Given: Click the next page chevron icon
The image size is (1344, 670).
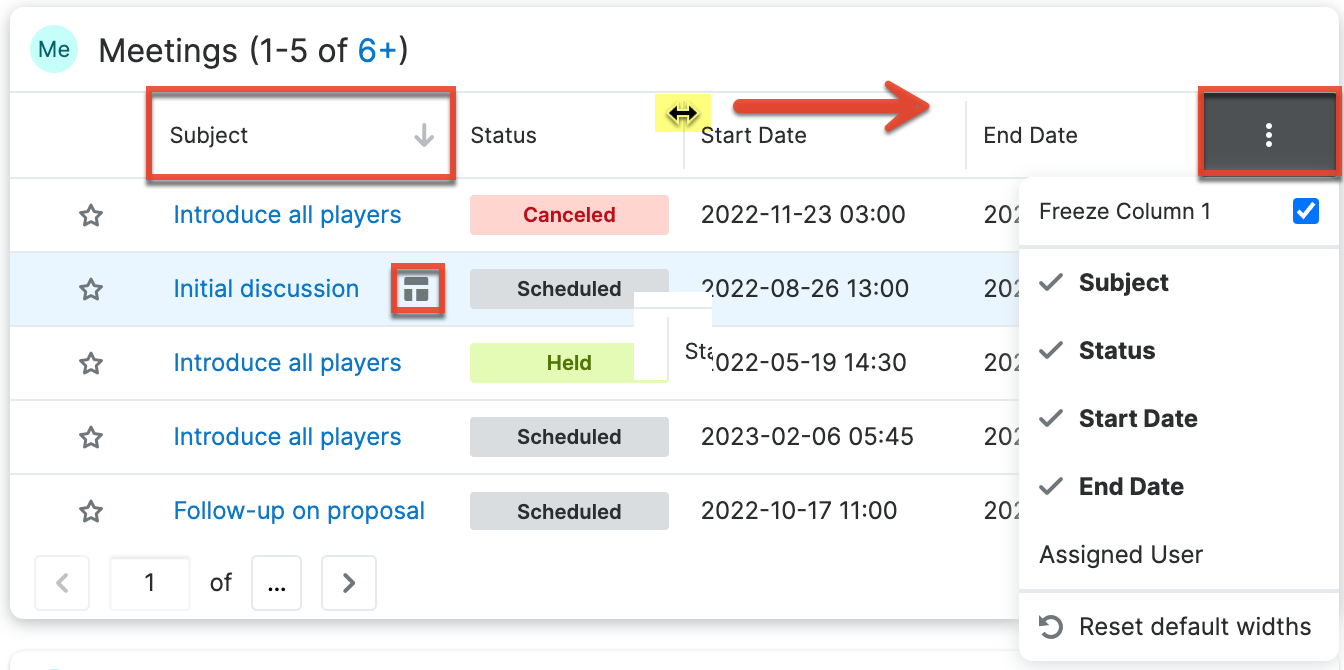Looking at the screenshot, I should click(x=348, y=582).
